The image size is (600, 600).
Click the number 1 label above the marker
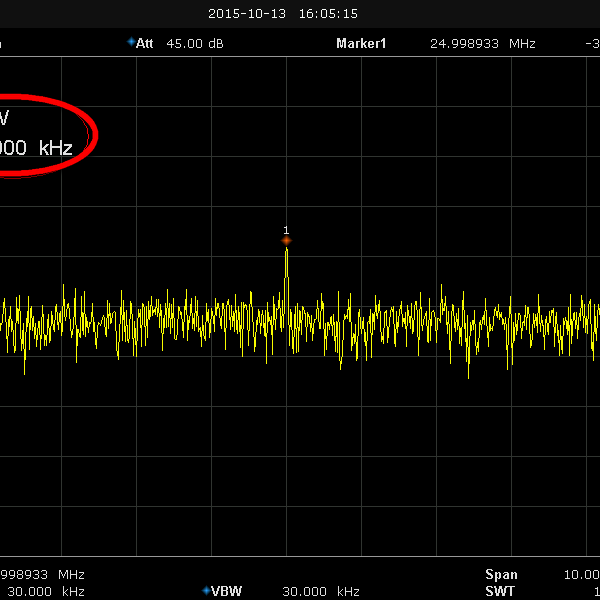[286, 230]
